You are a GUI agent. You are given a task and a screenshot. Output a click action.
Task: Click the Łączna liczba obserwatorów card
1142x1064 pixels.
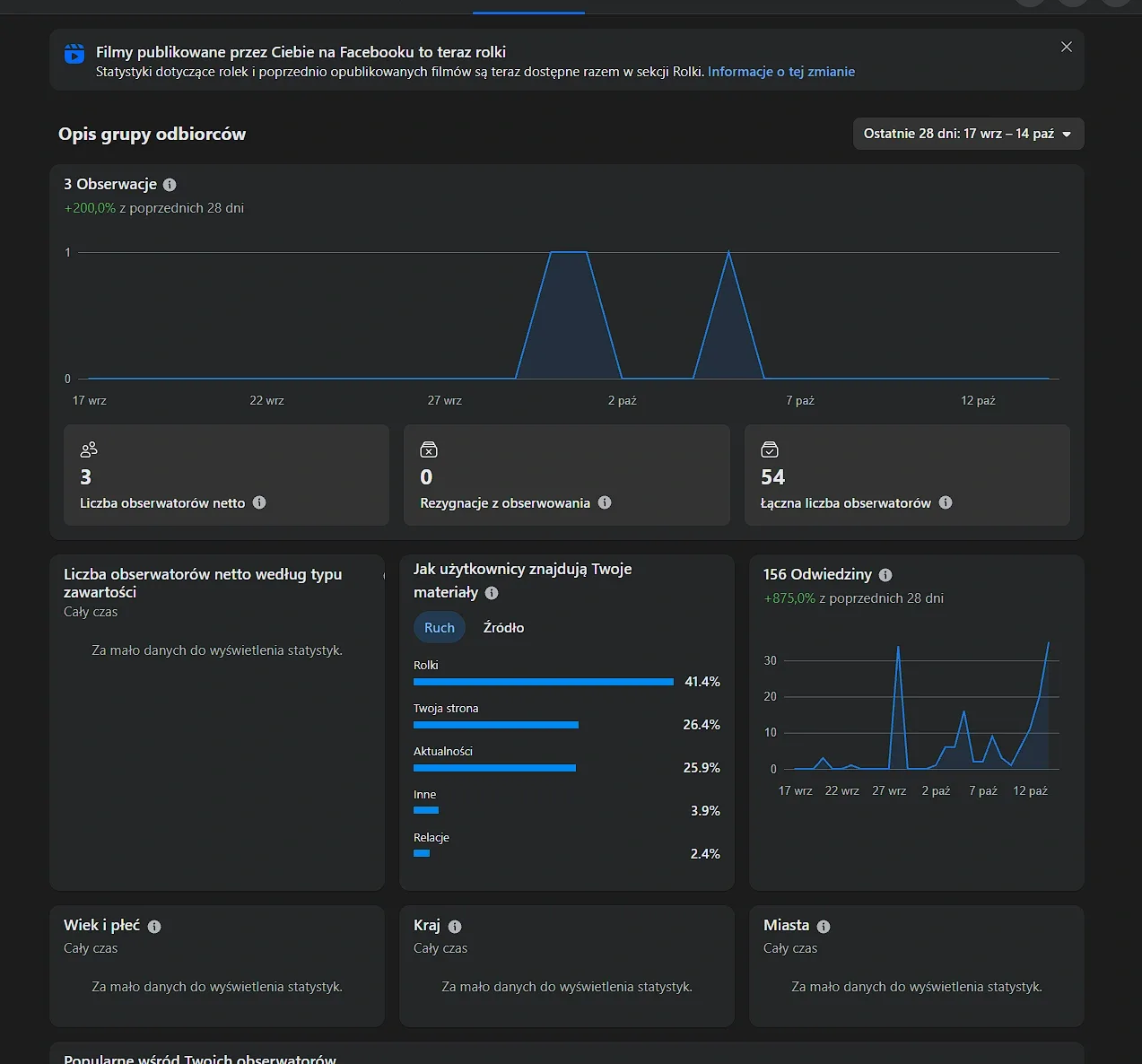[907, 475]
